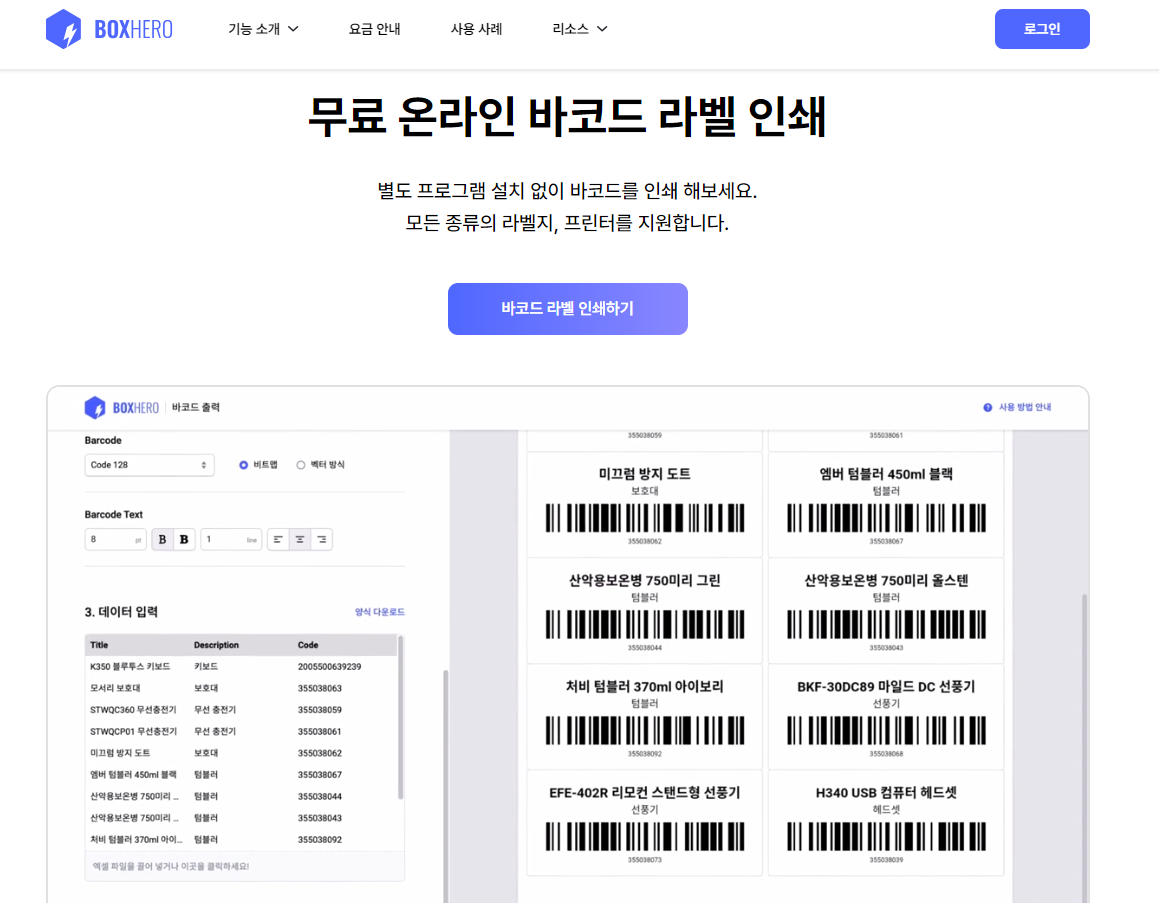Select the 벡터 방식 radio option

301,465
